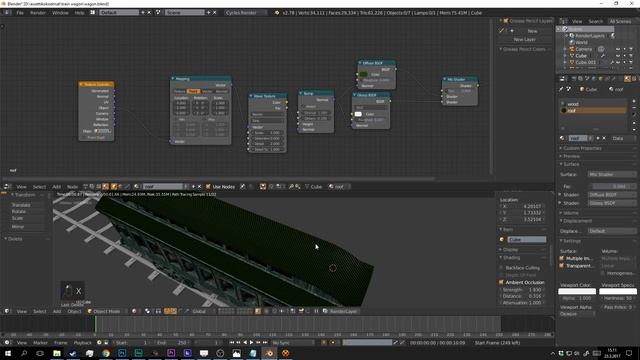
Task: Click the 3D view editor type icon
Action: tap(7, 311)
